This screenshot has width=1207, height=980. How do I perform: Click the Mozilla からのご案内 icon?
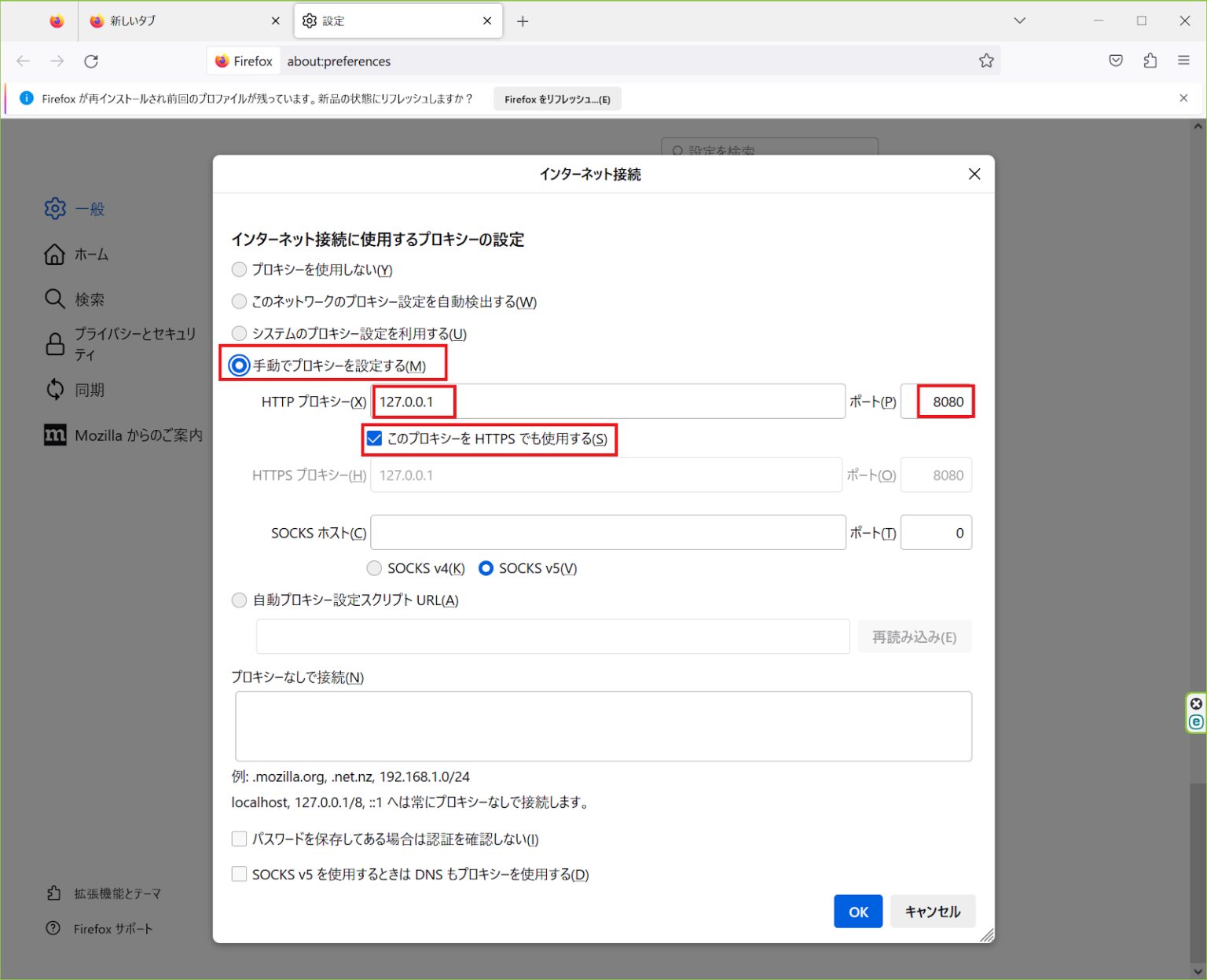(54, 435)
